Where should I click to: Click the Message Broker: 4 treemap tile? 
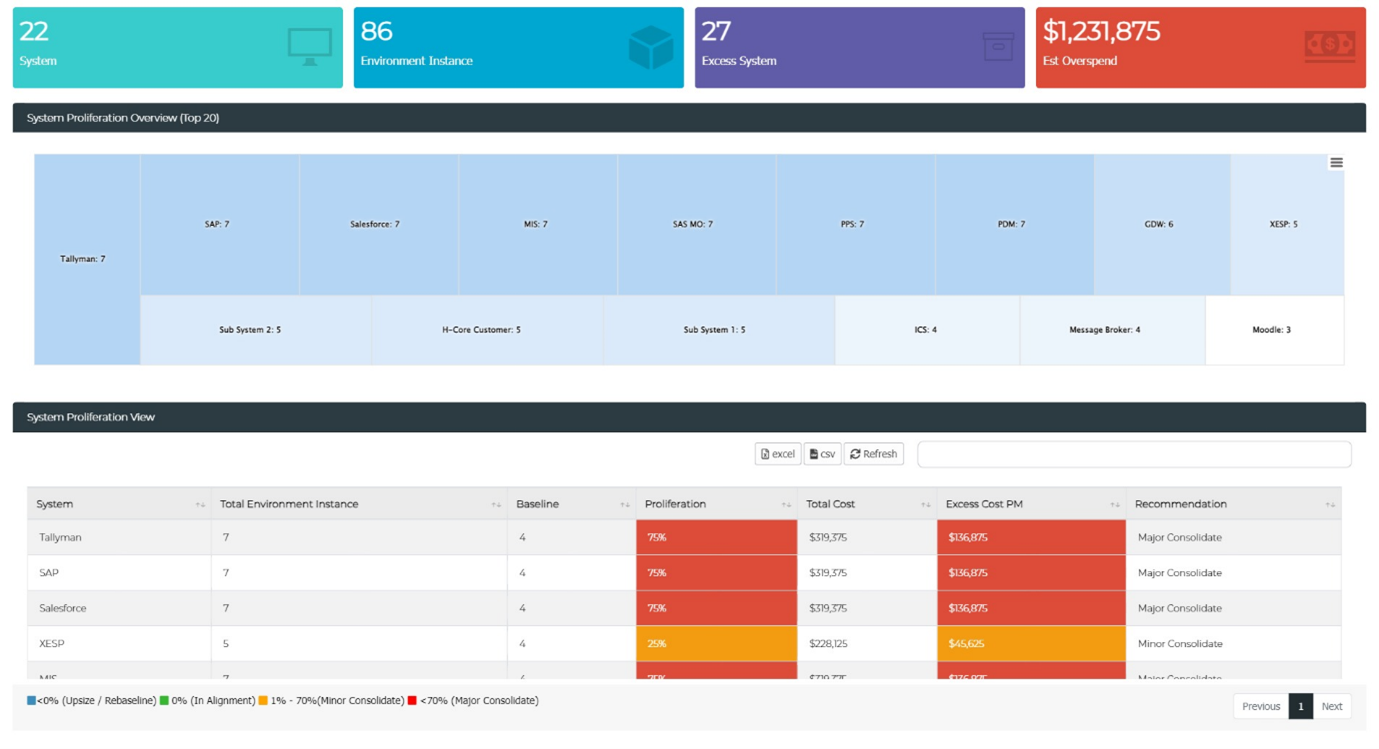[1112, 330]
